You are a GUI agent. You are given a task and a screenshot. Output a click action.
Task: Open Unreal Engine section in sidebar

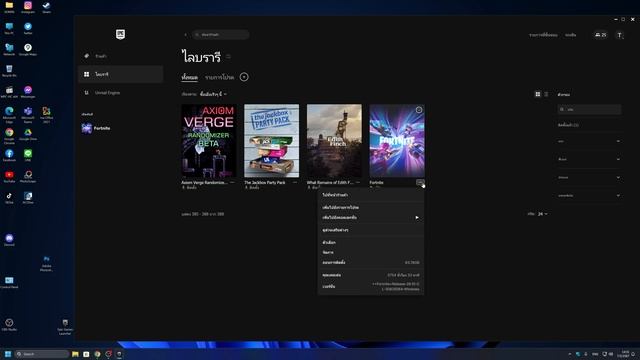coord(121,93)
